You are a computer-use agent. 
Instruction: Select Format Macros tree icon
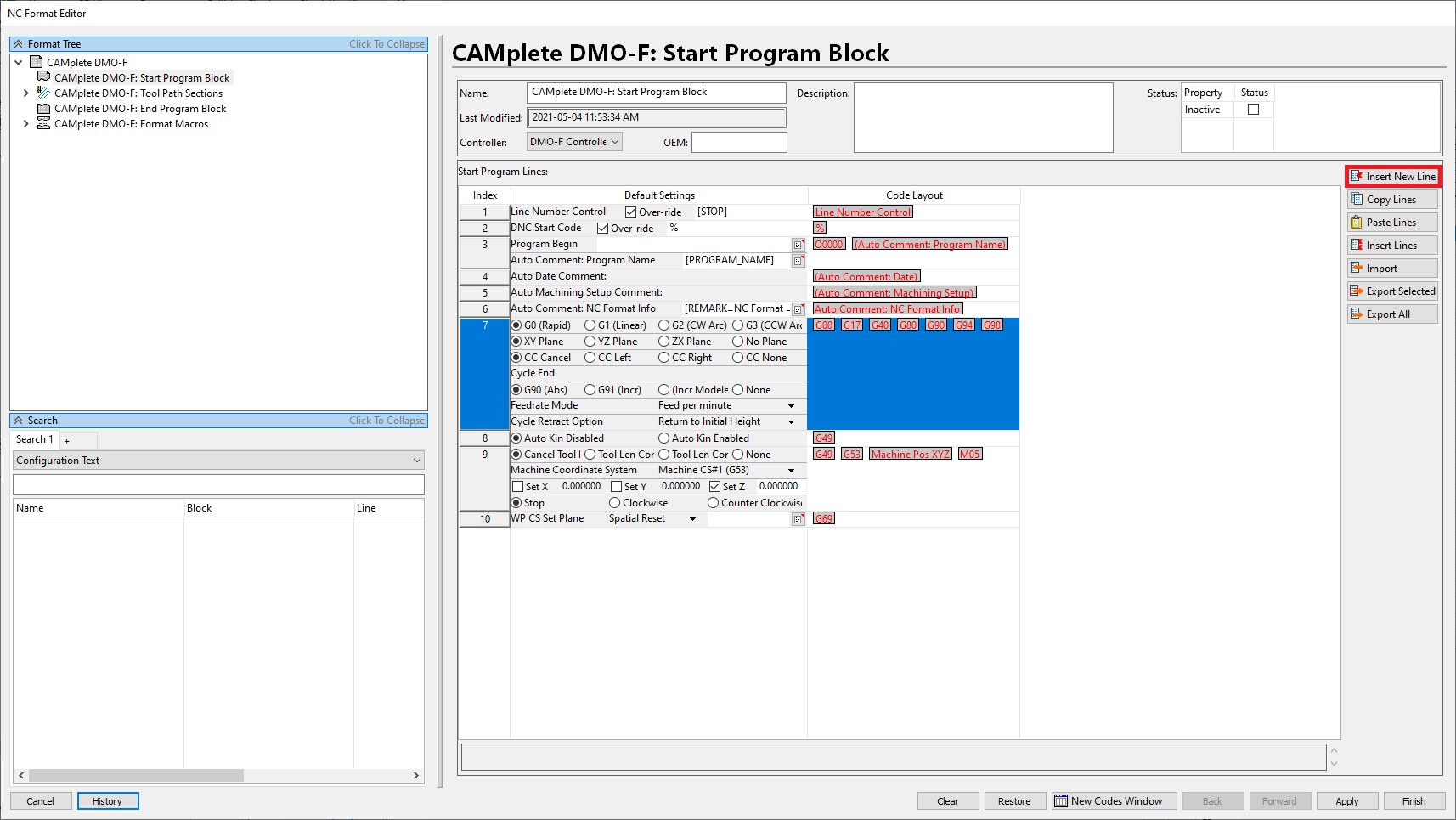[44, 123]
